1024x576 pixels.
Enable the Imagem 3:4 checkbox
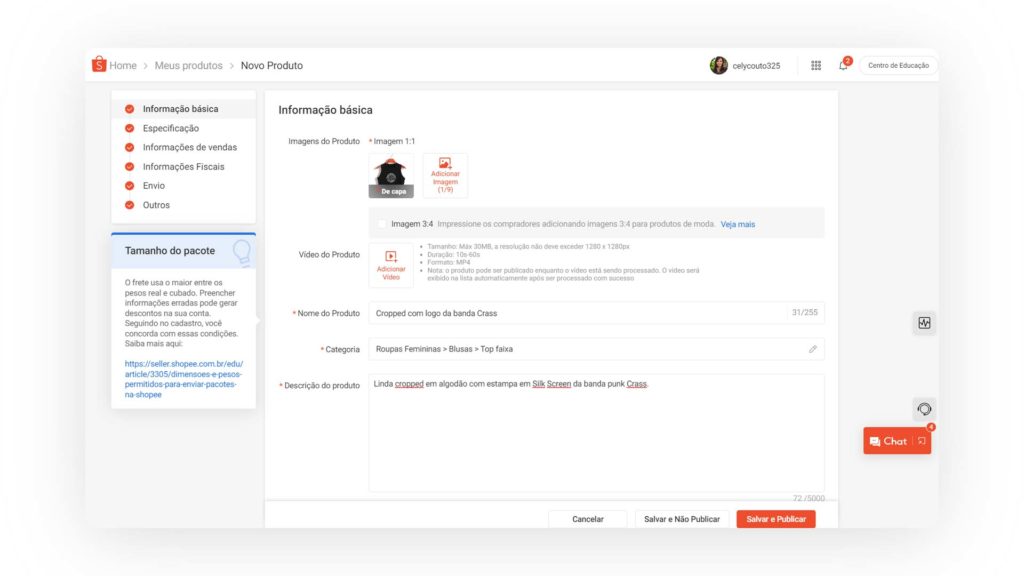coord(382,224)
